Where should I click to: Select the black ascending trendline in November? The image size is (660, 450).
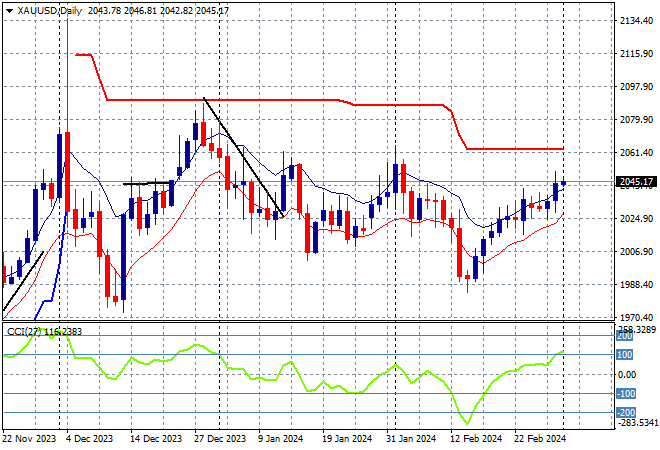[23, 281]
